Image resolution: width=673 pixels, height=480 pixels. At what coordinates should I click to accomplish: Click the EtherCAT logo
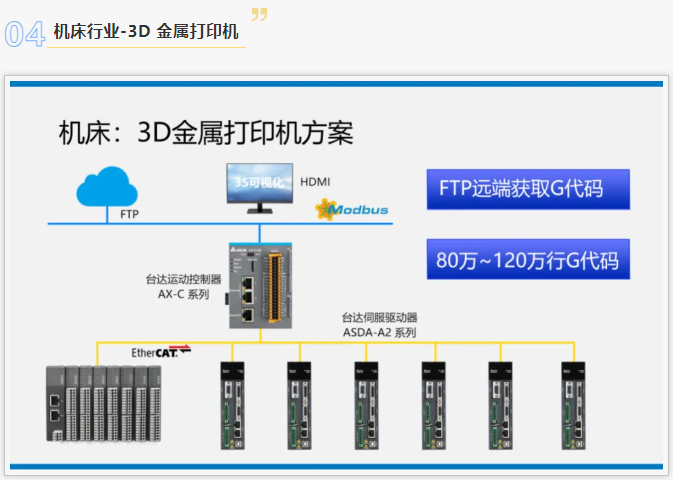161,352
